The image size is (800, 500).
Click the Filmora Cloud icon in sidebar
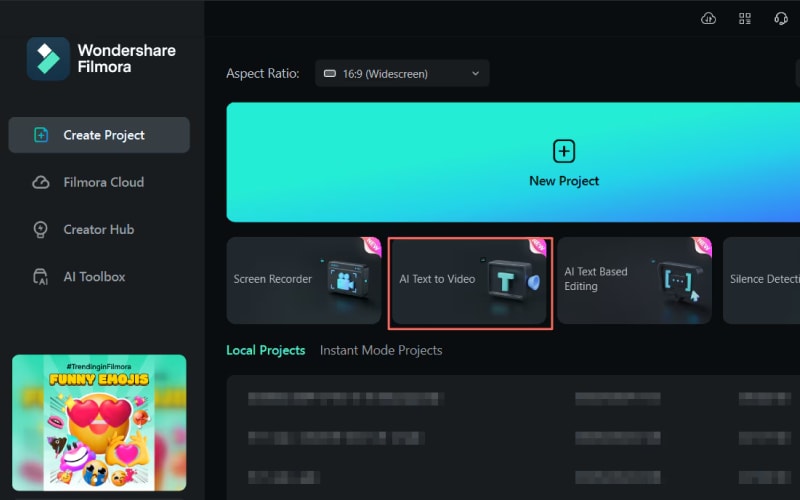click(x=41, y=182)
